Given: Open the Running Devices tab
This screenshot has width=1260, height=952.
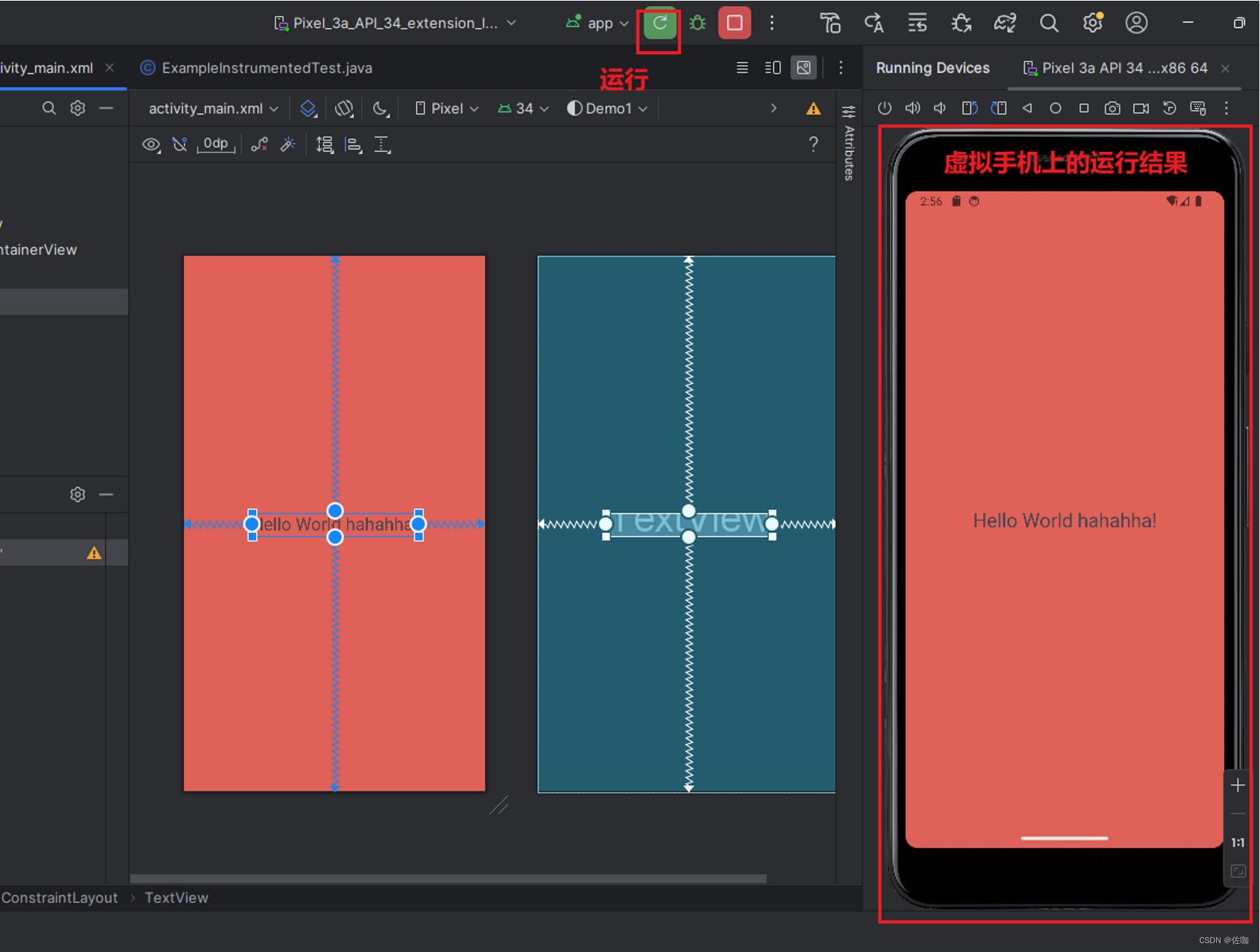Looking at the screenshot, I should 933,68.
